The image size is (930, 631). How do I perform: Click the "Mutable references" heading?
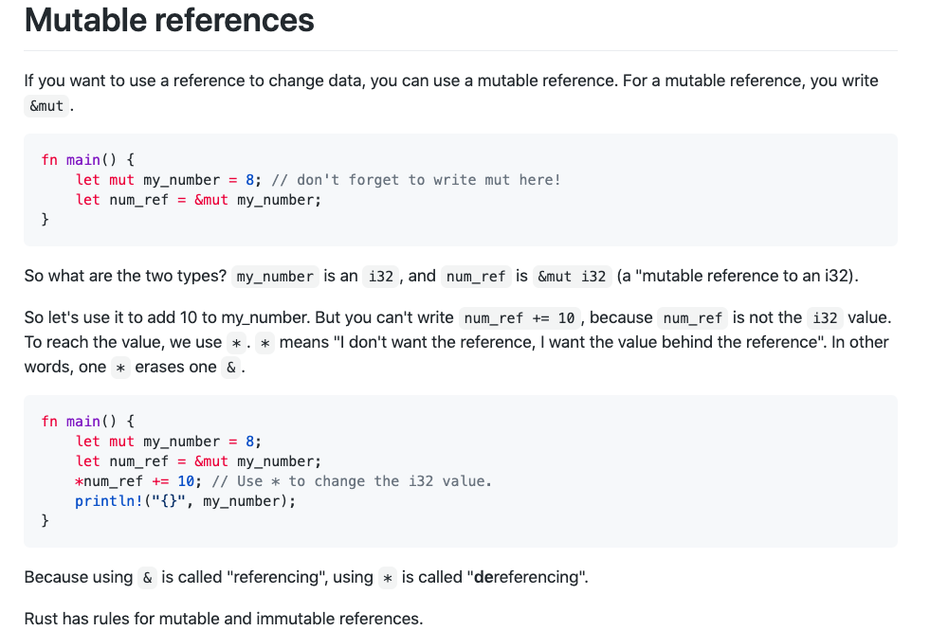click(169, 20)
